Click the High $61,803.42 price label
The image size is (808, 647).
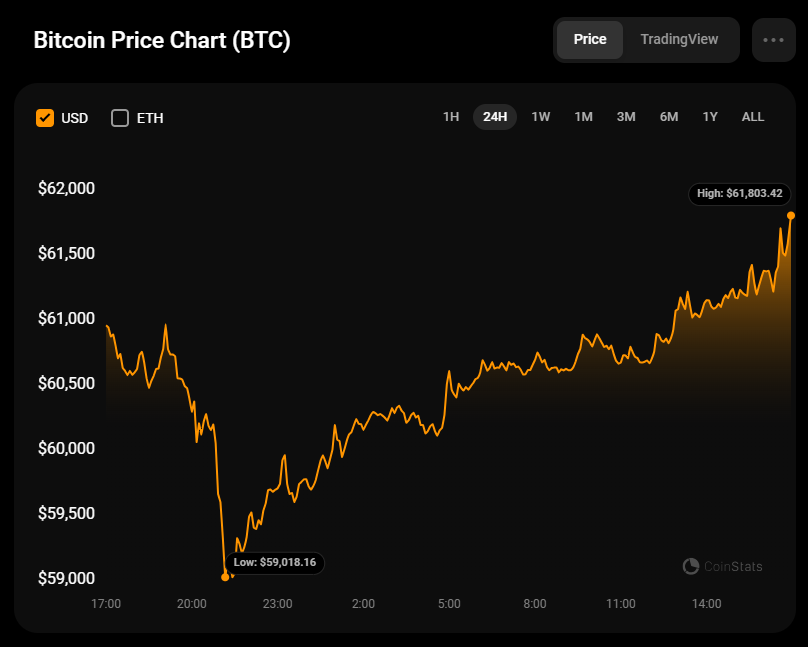coord(740,193)
